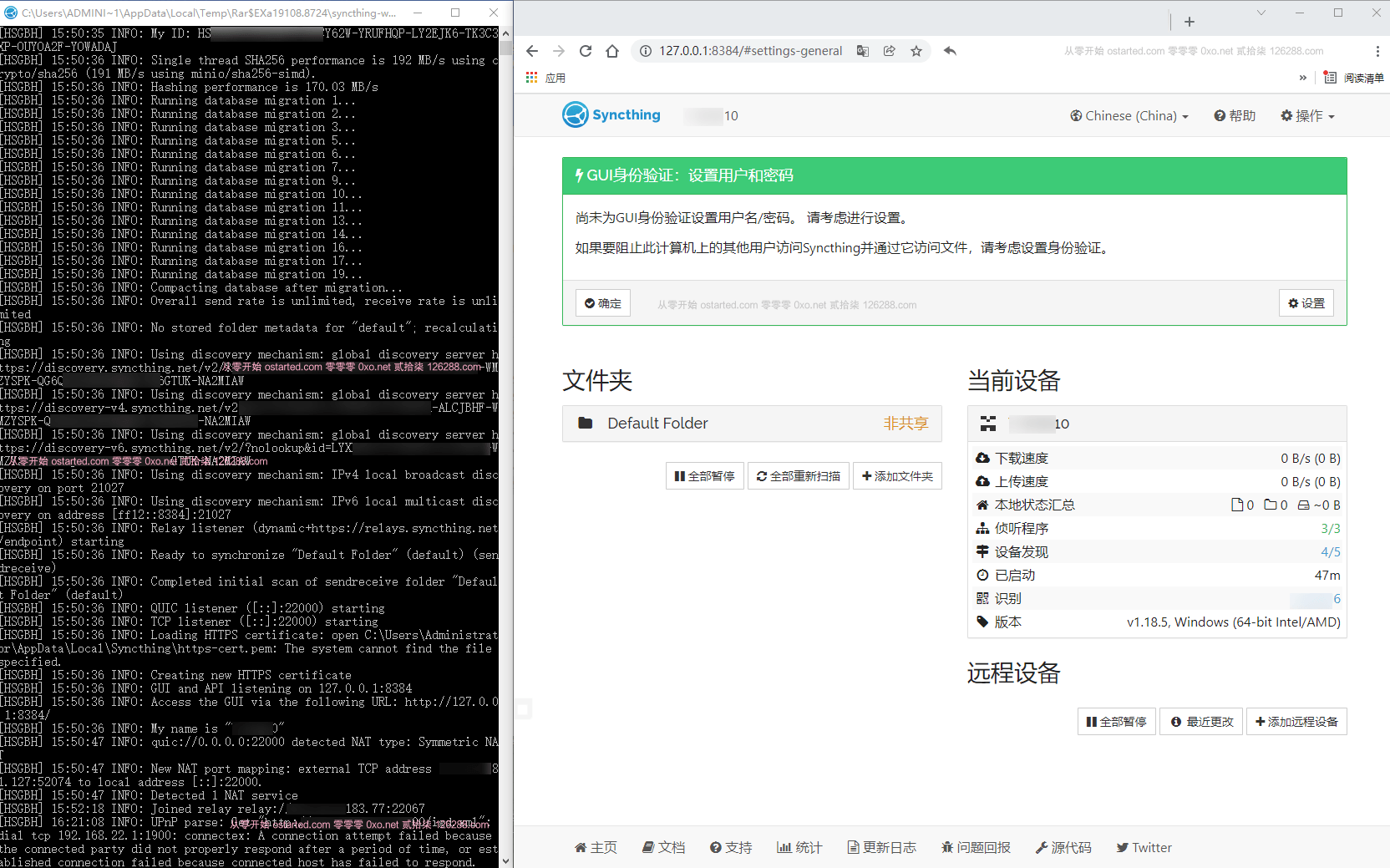Open the 源代码 footer link
The height and width of the screenshot is (868, 1390).
click(x=1063, y=847)
